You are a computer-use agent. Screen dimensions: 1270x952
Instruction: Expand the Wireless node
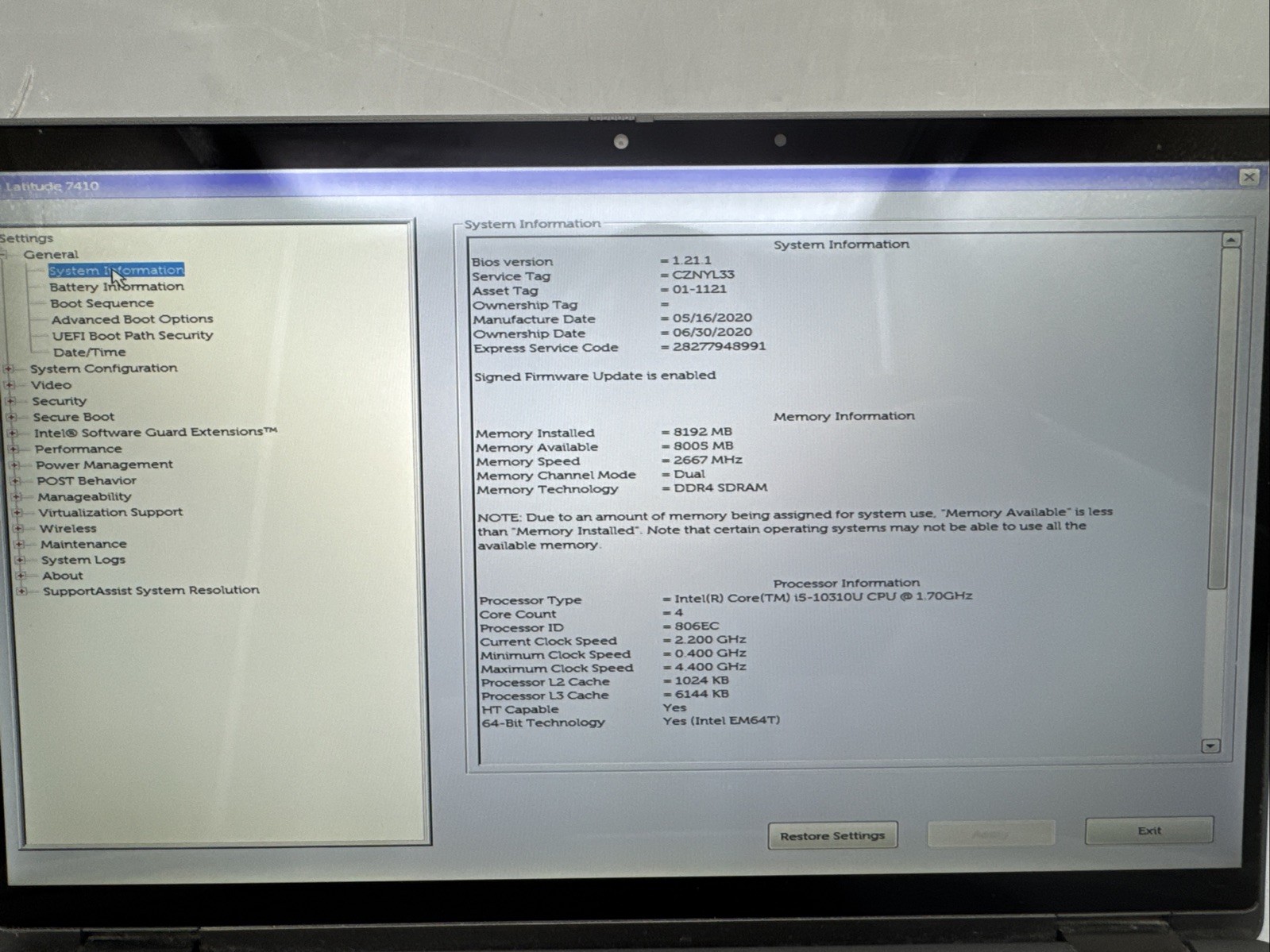point(18,528)
